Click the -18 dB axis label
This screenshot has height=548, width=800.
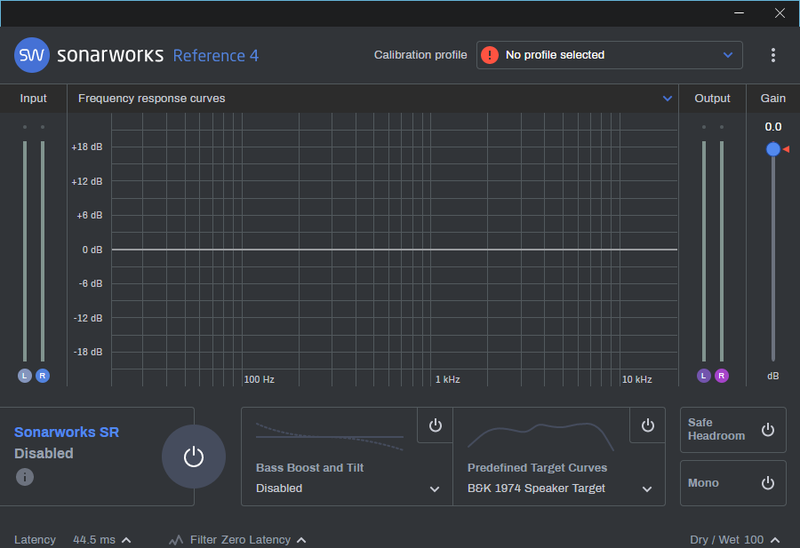point(88,352)
